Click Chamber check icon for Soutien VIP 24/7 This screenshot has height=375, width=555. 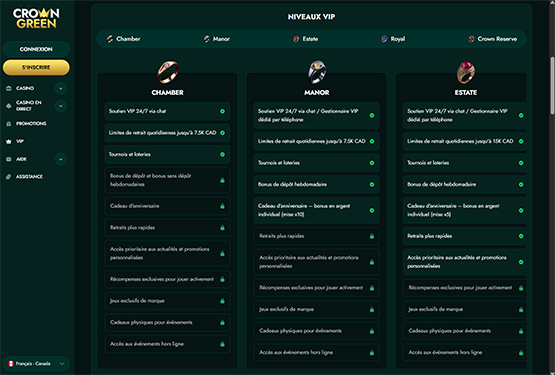[x=222, y=111]
